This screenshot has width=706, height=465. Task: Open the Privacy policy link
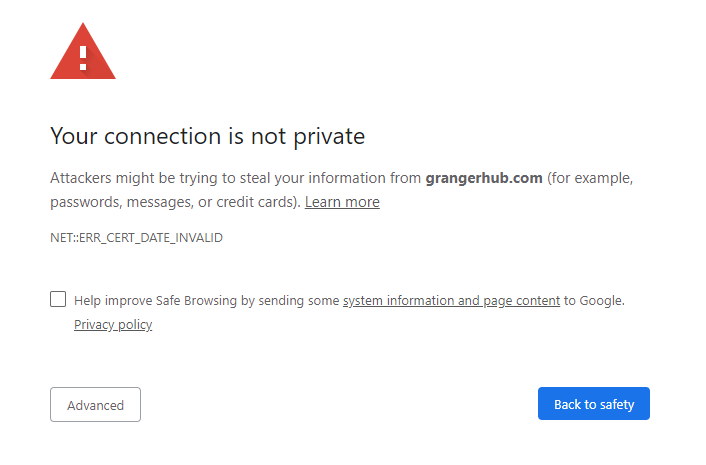coord(113,325)
